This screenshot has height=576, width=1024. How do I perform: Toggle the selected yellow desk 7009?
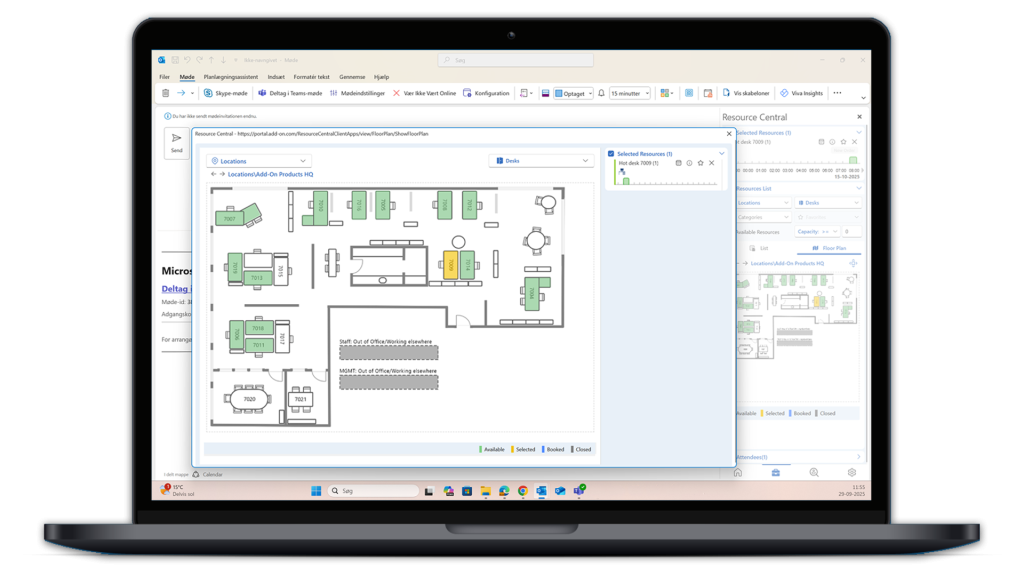(451, 265)
